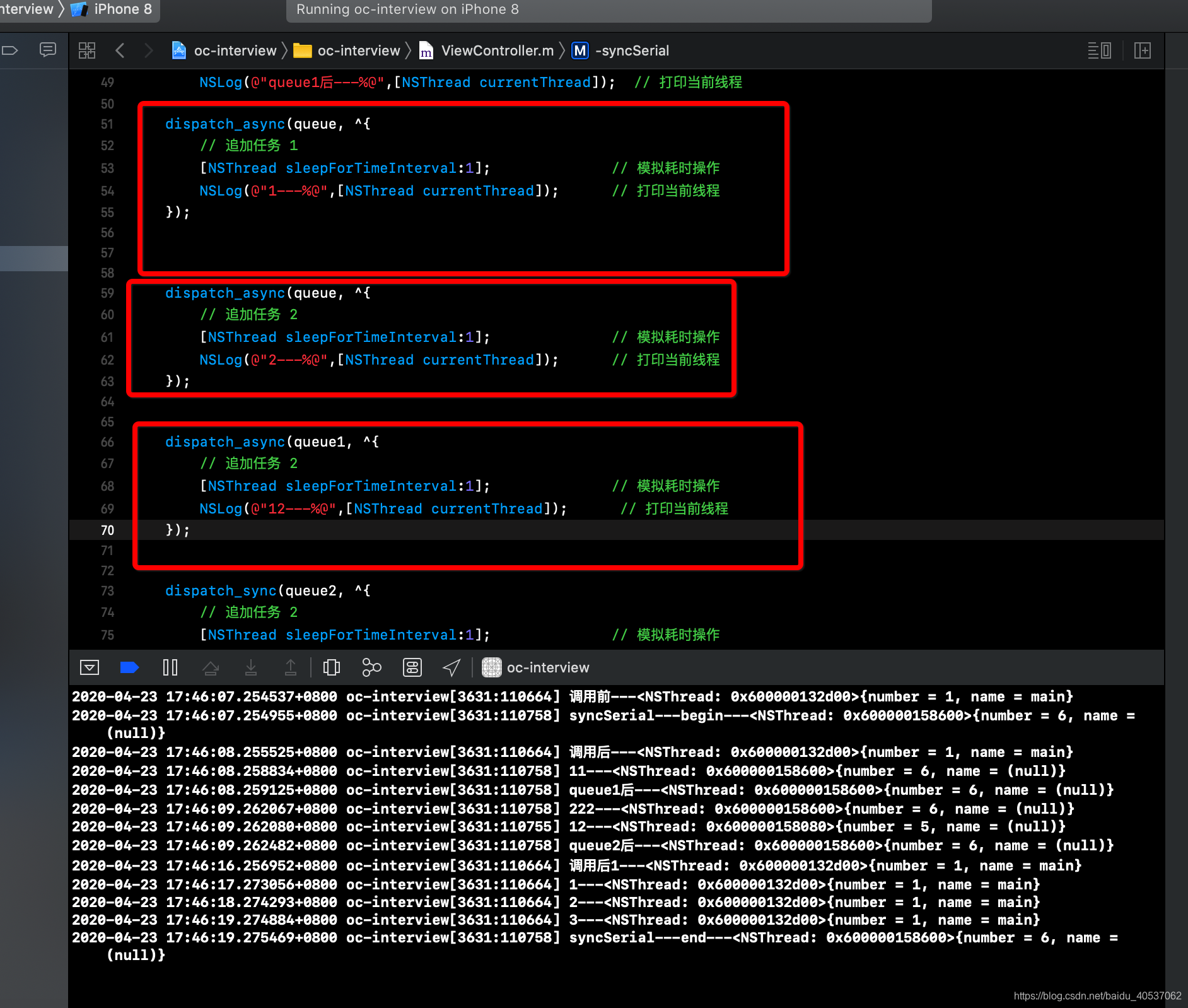Click comment 追加任务 1 on line 52
1188x1008 pixels.
tap(249, 146)
